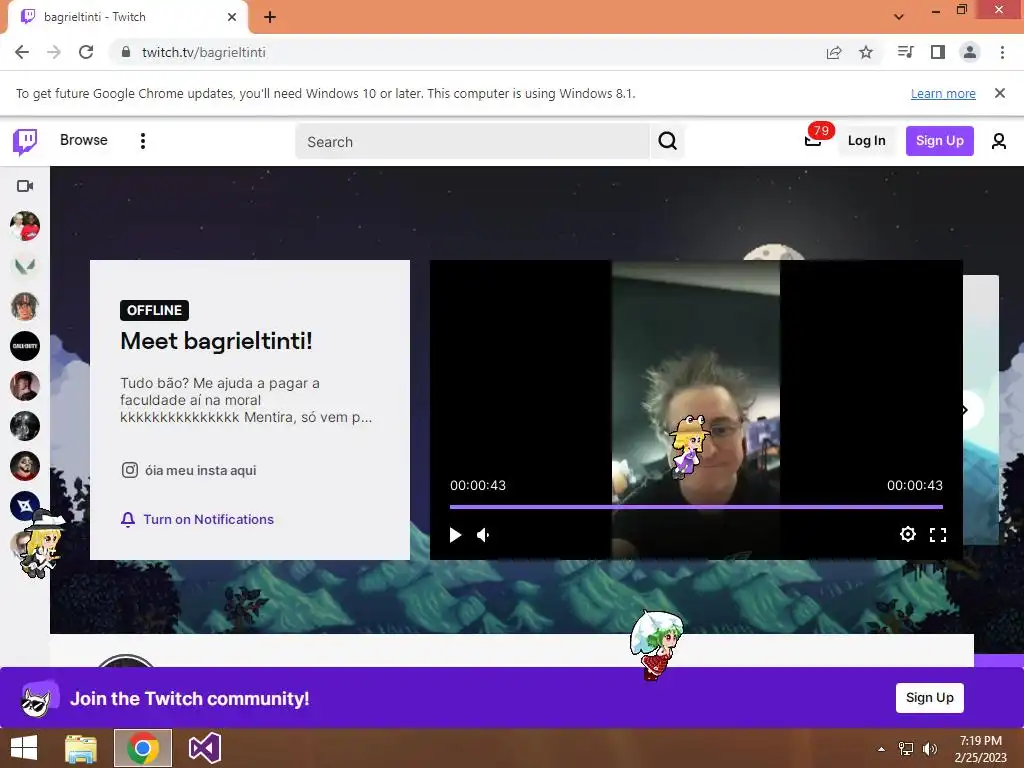Open the Windows Start button
1024x768 pixels.
coord(24,748)
